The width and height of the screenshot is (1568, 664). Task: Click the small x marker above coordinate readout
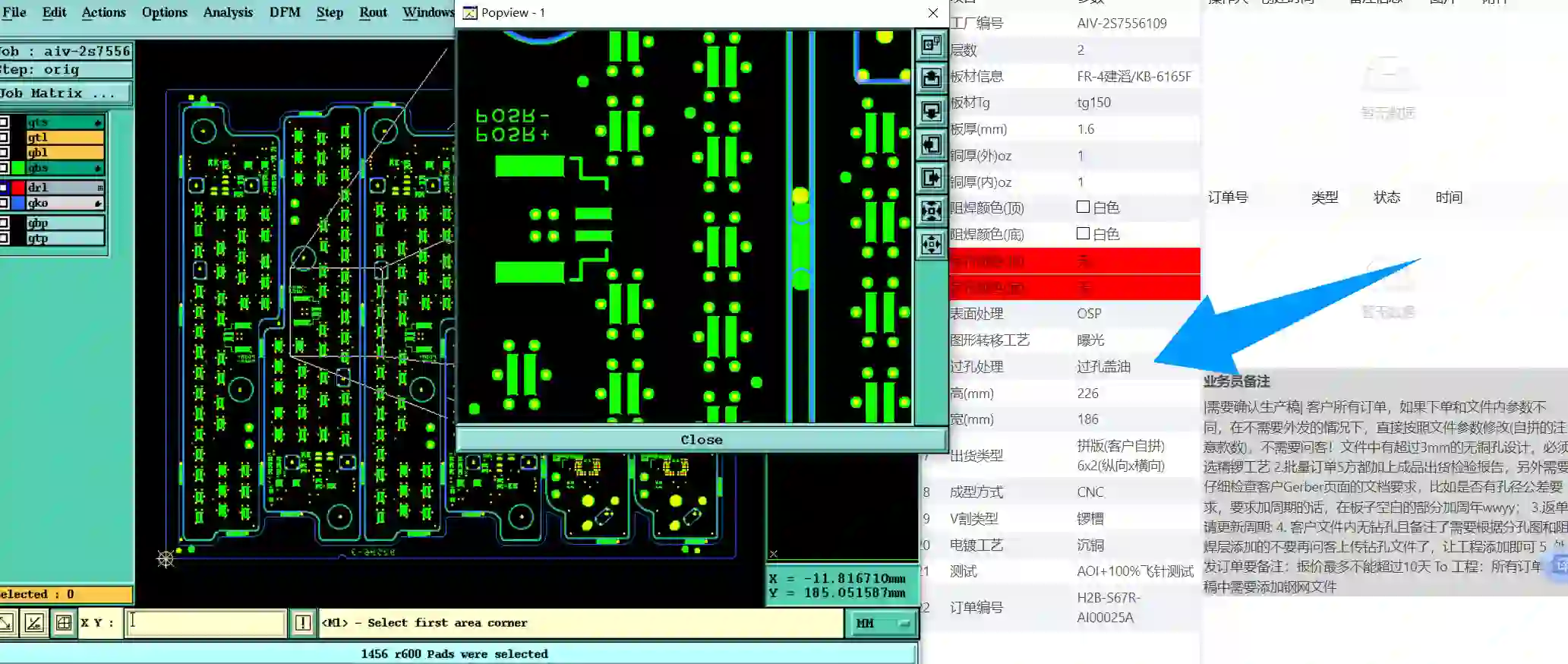point(773,554)
